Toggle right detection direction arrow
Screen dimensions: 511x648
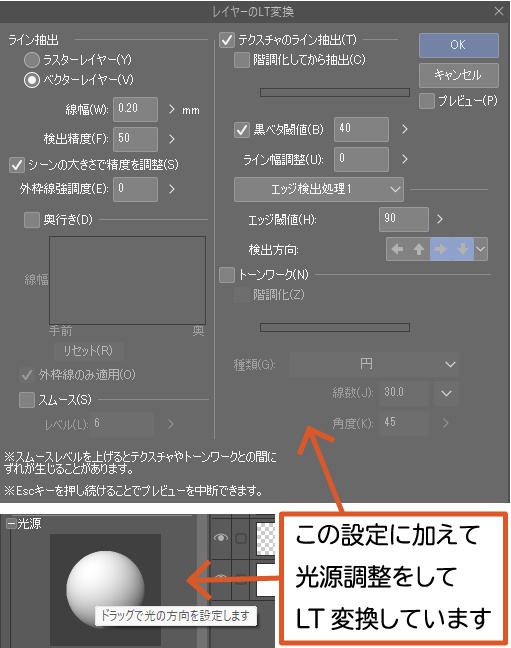tap(441, 249)
